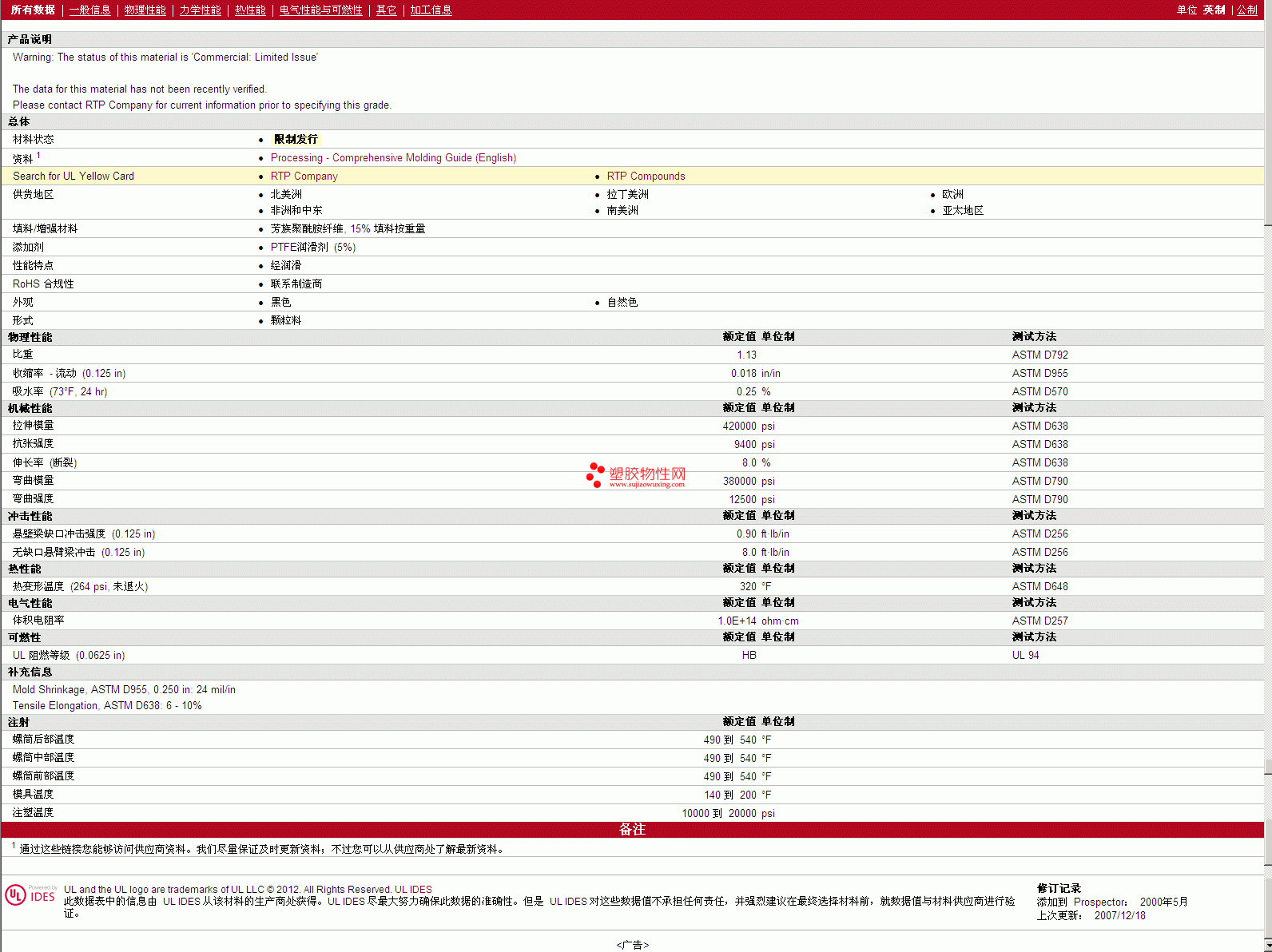This screenshot has width=1272, height=952.
Task: Open 电气性能与可燃性 tab
Action: tap(320, 10)
